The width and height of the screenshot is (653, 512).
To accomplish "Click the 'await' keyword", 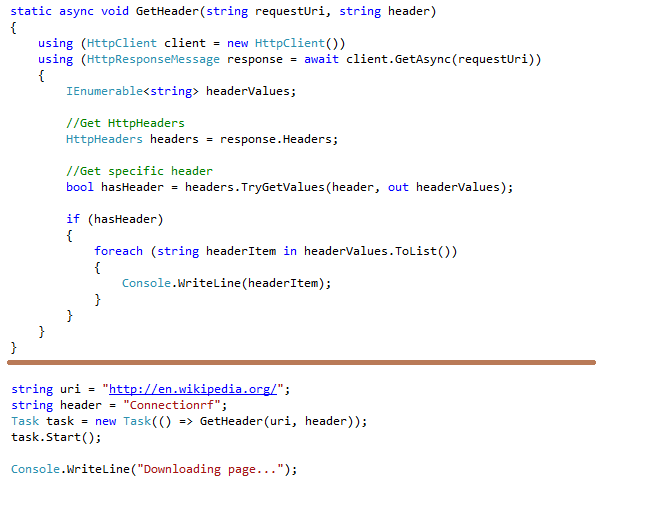I will coord(321,59).
